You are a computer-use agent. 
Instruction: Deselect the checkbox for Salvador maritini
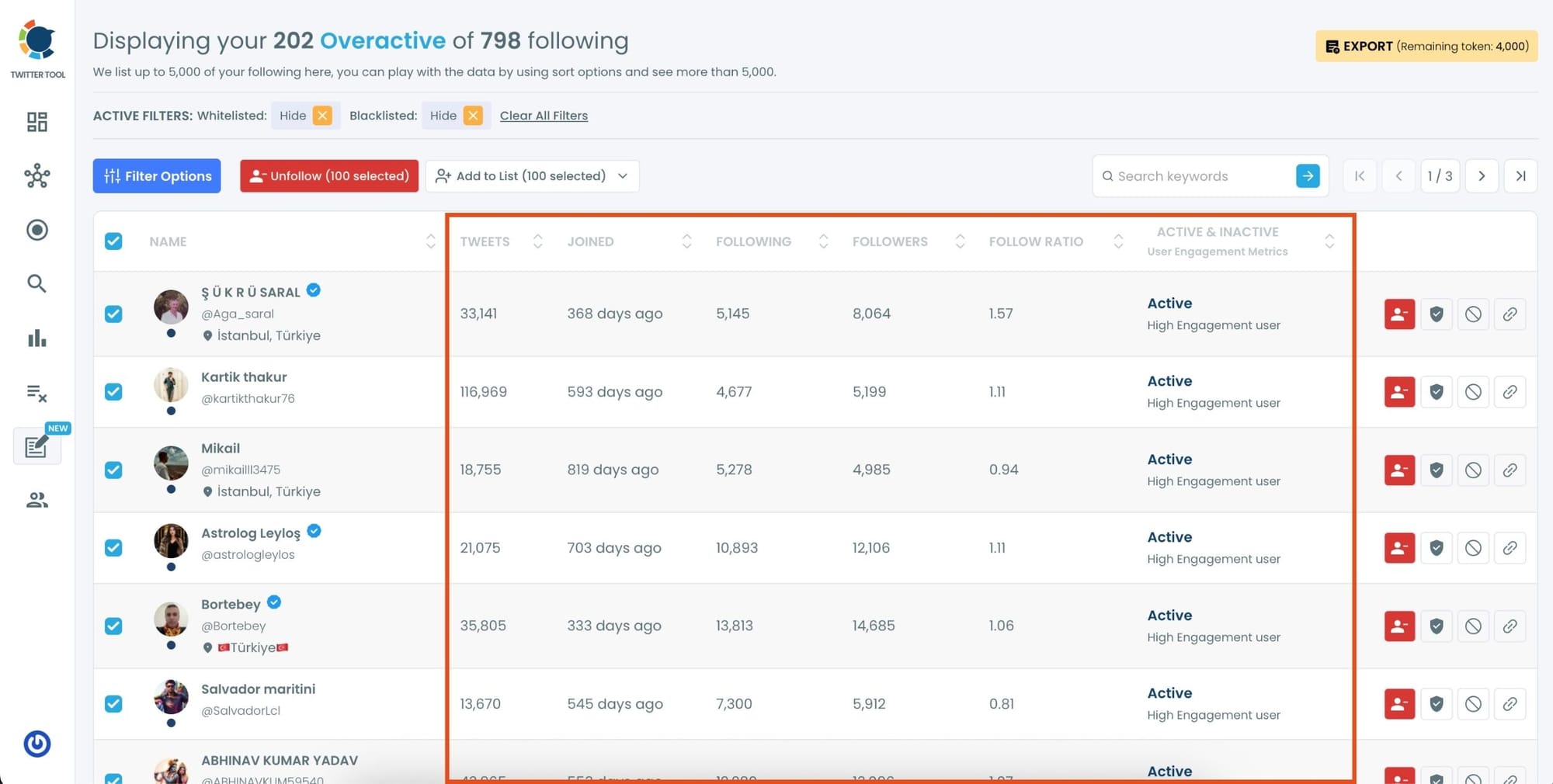113,704
